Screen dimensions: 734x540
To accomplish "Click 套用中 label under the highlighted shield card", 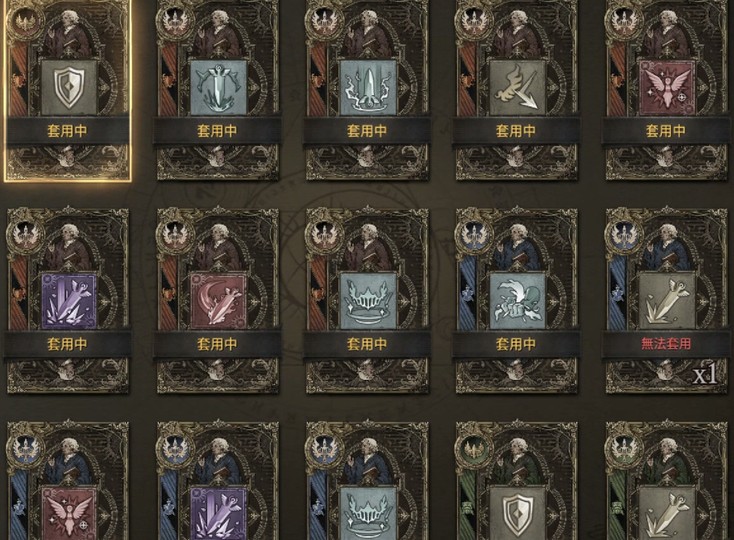I will [67, 131].
